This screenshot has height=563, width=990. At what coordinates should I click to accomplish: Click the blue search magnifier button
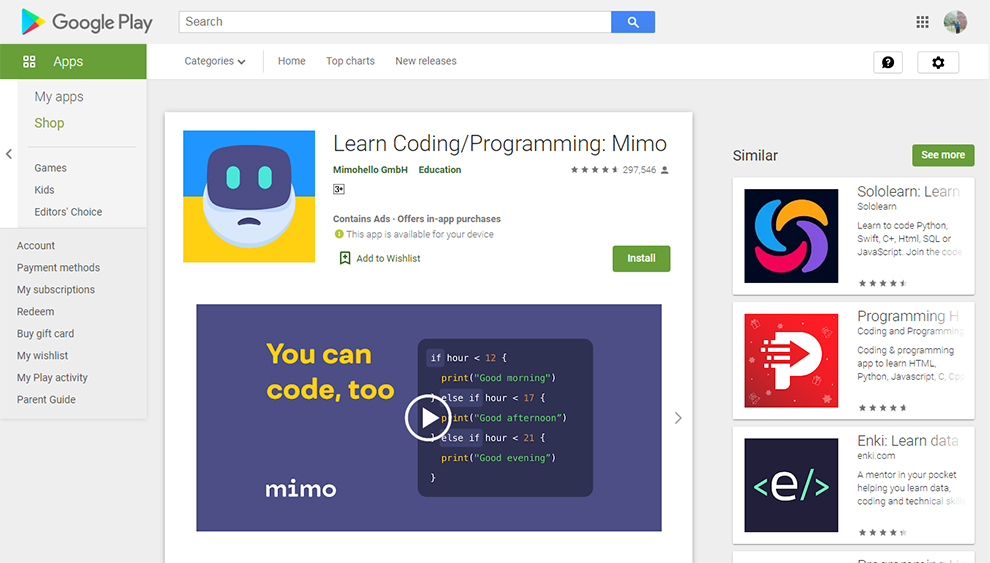coord(633,22)
